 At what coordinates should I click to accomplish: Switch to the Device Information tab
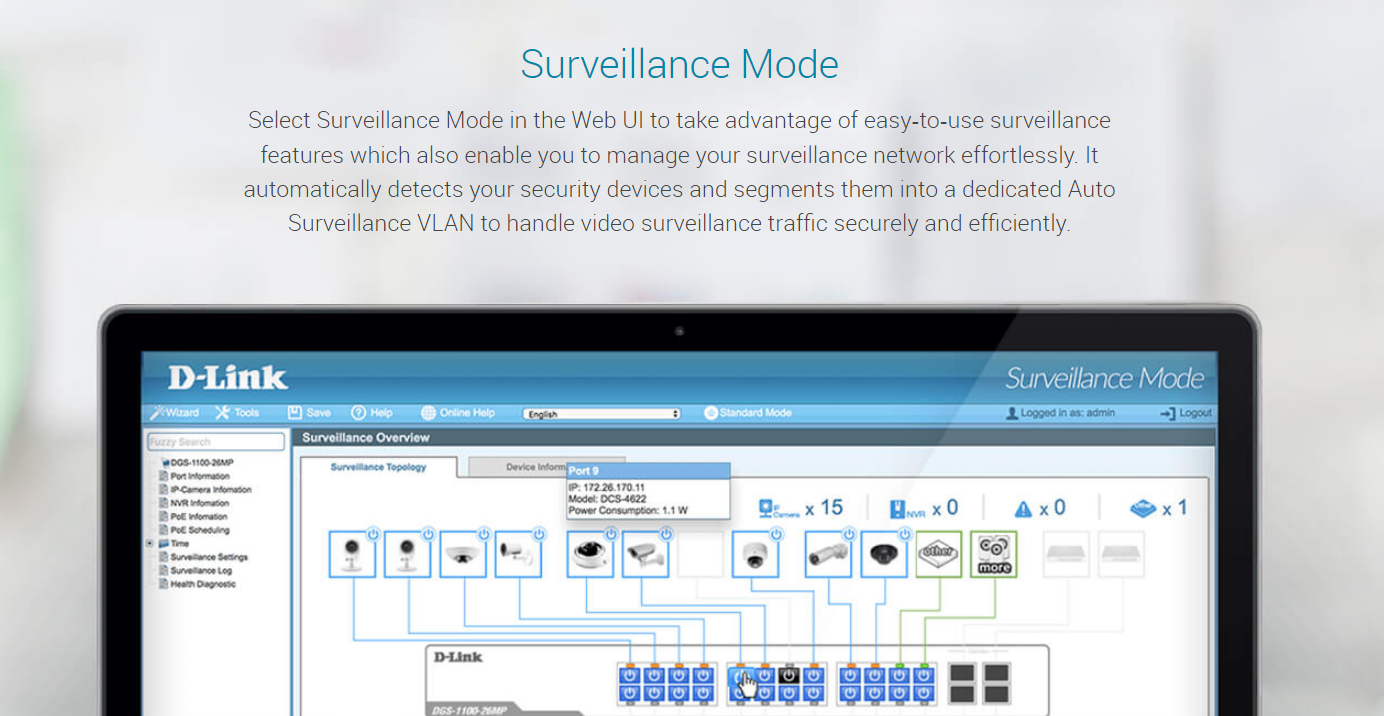click(517, 467)
